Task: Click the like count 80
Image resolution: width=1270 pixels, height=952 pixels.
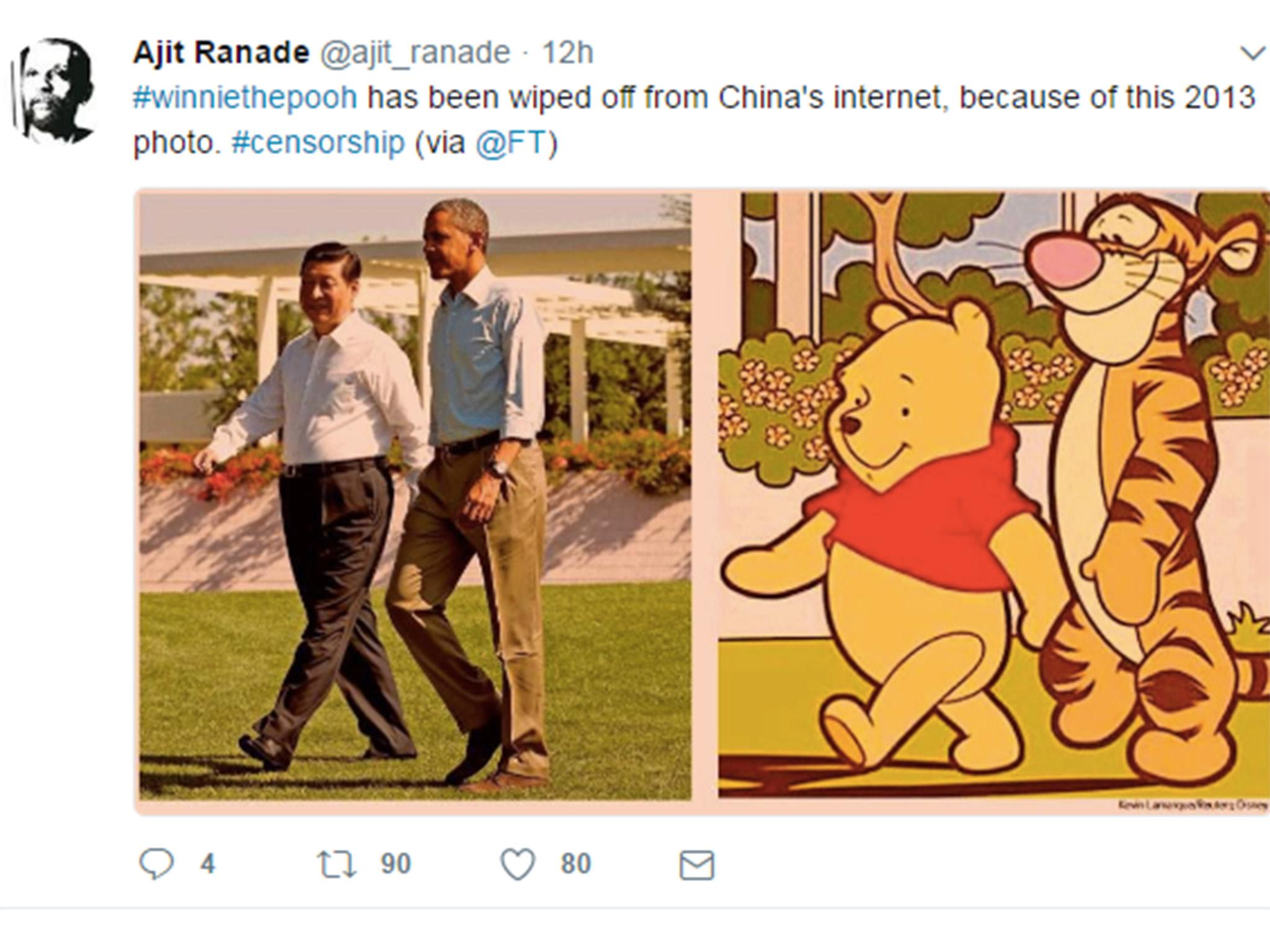Action: pyautogui.click(x=575, y=864)
